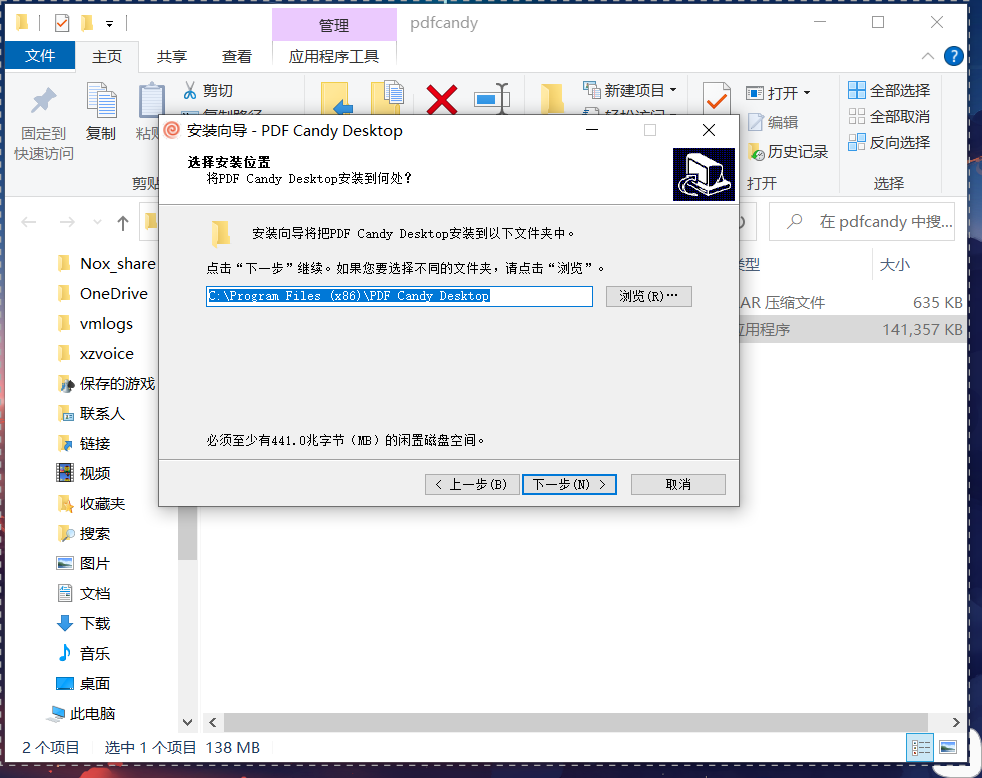The height and width of the screenshot is (778, 982).
Task: Click the rename icon in the ribbon
Action: coord(492,98)
